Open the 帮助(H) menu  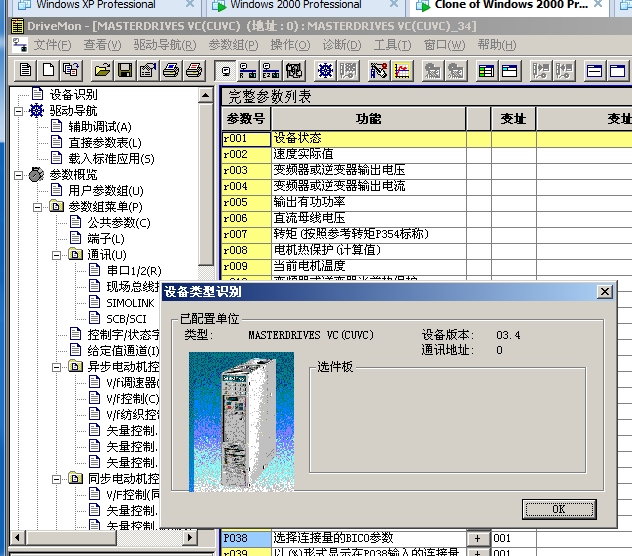pyautogui.click(x=497, y=45)
